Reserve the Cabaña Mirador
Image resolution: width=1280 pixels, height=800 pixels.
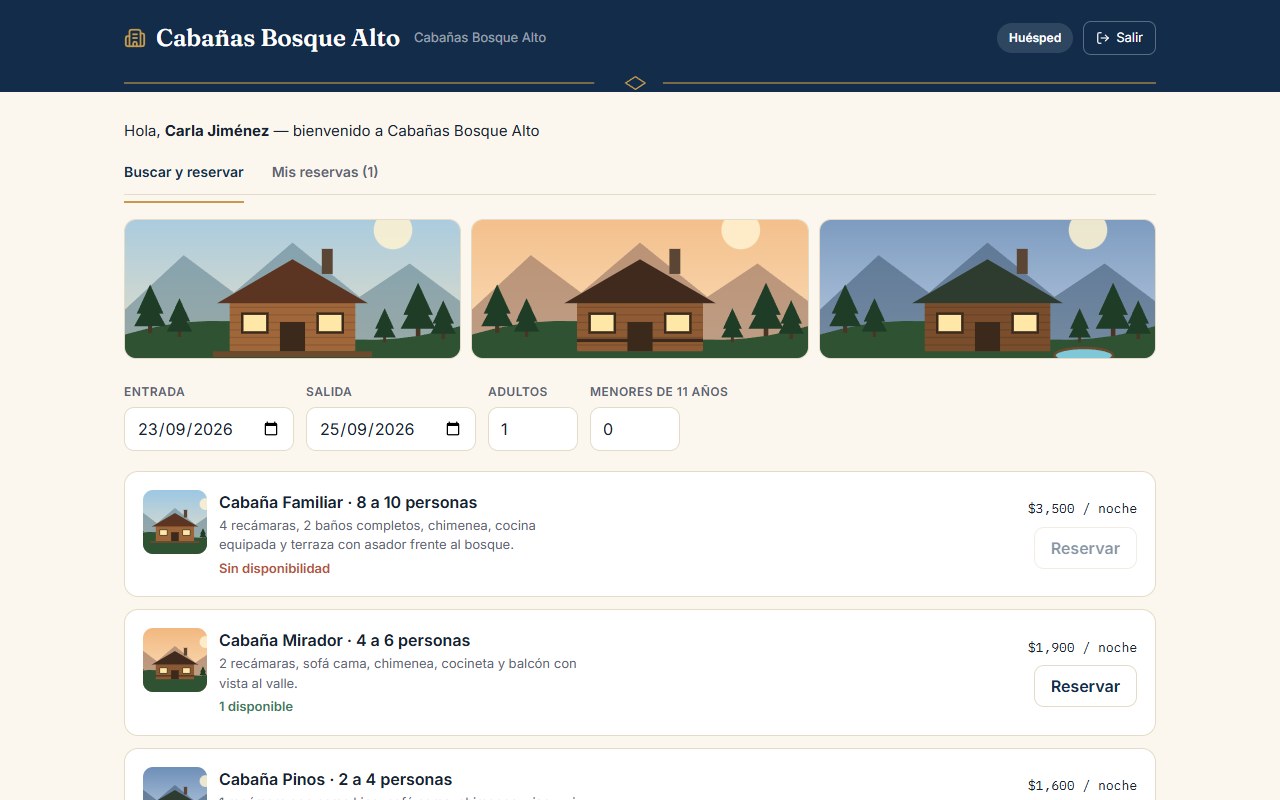[1085, 686]
